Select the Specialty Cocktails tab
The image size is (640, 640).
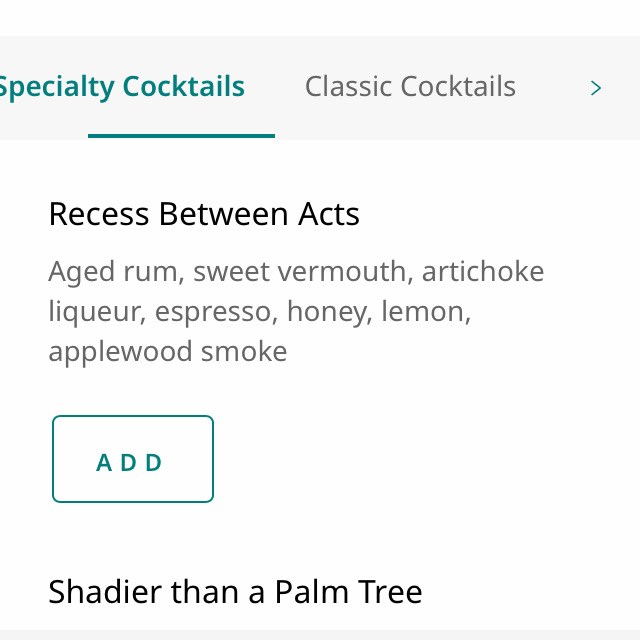pos(122,87)
